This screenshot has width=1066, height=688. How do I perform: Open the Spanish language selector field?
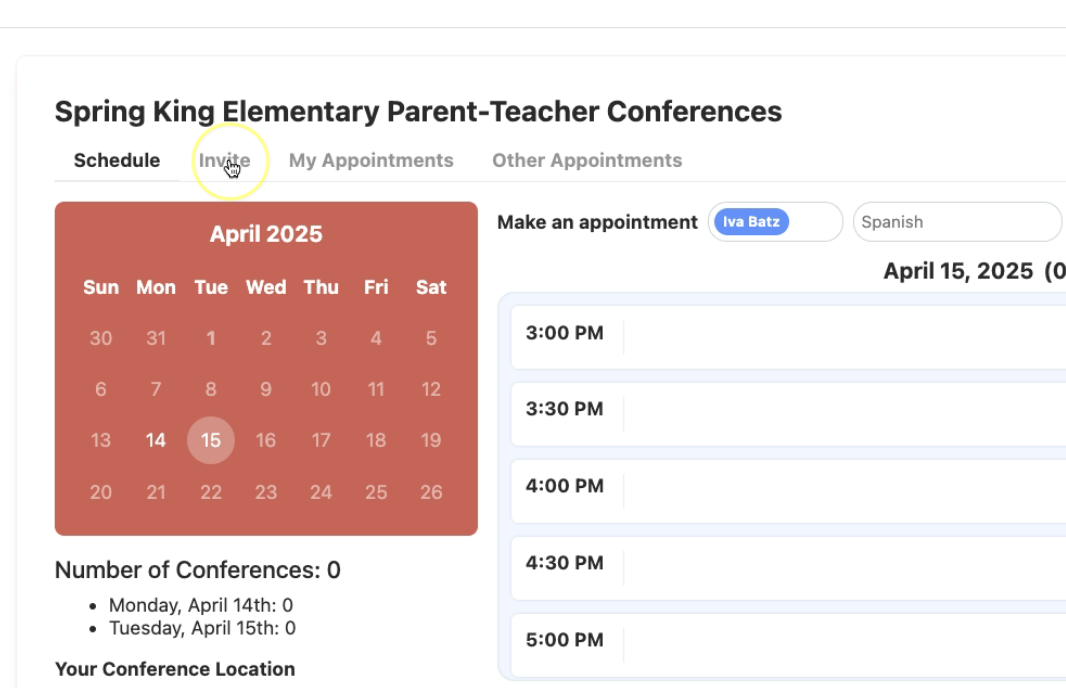pos(956,222)
